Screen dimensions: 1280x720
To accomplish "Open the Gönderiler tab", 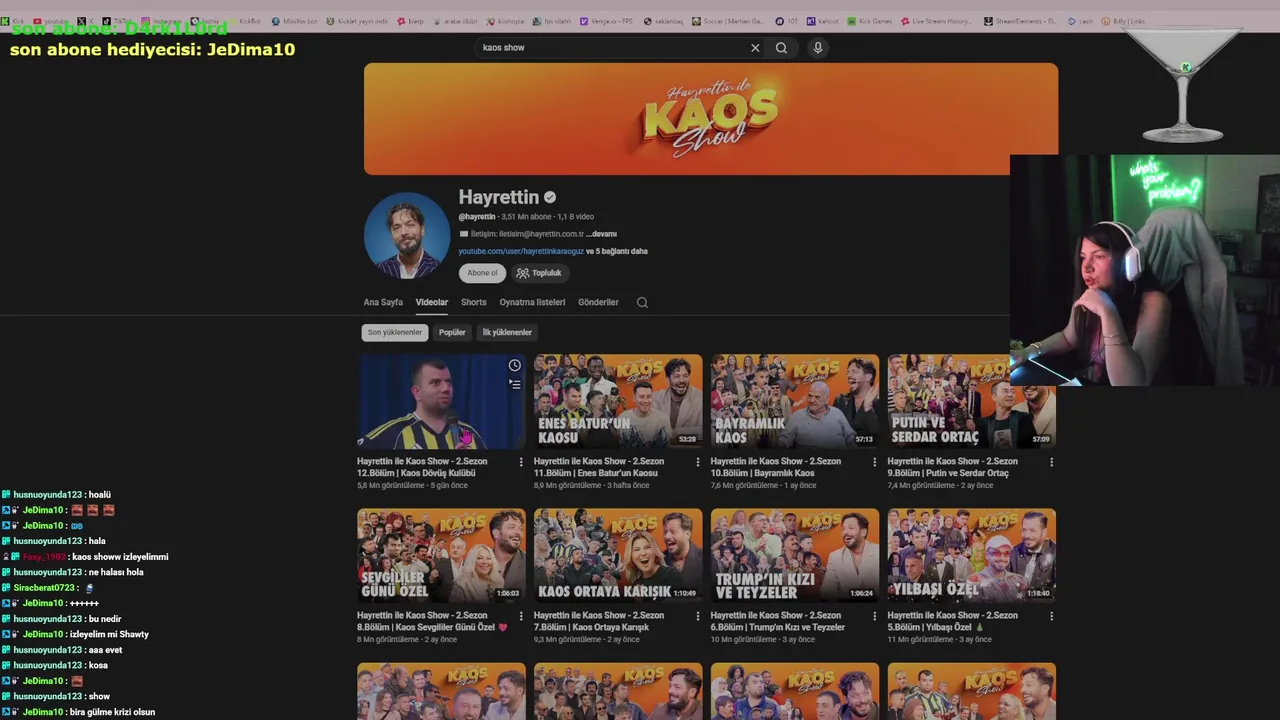I will [598, 302].
